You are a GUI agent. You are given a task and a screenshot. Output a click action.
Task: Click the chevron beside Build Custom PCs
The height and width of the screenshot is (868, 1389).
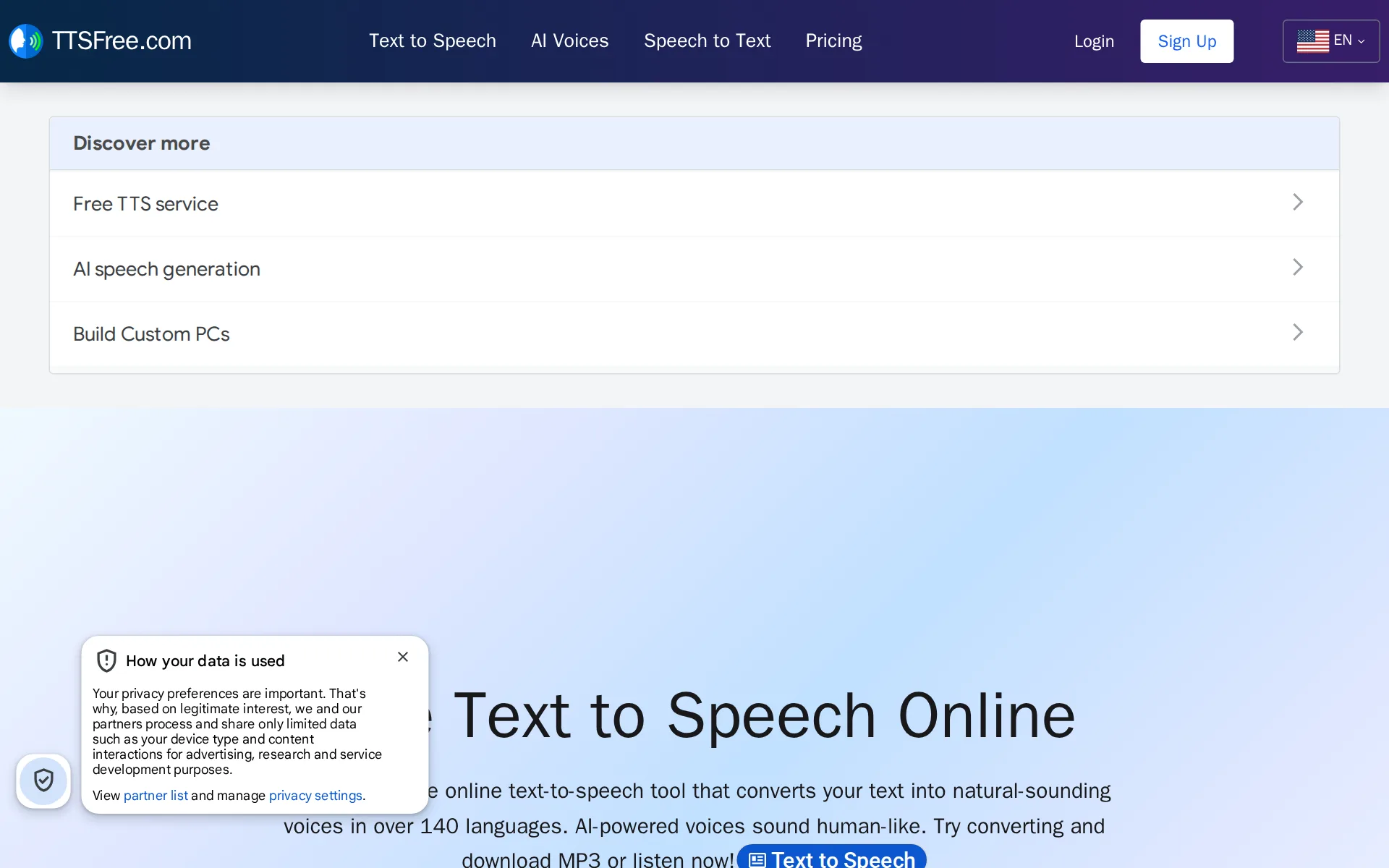pos(1298,332)
